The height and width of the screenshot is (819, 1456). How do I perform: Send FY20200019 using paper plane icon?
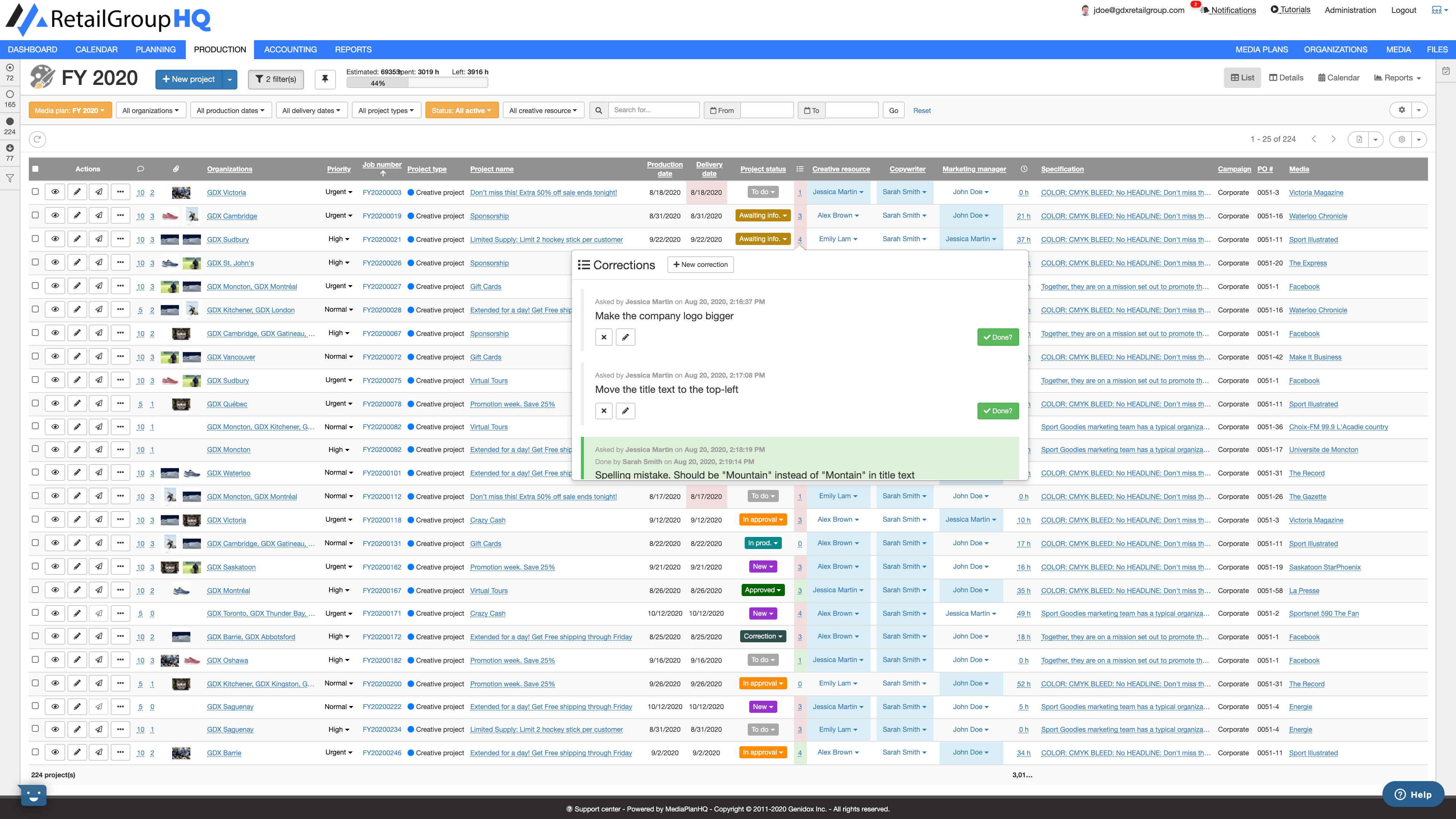pos(99,216)
